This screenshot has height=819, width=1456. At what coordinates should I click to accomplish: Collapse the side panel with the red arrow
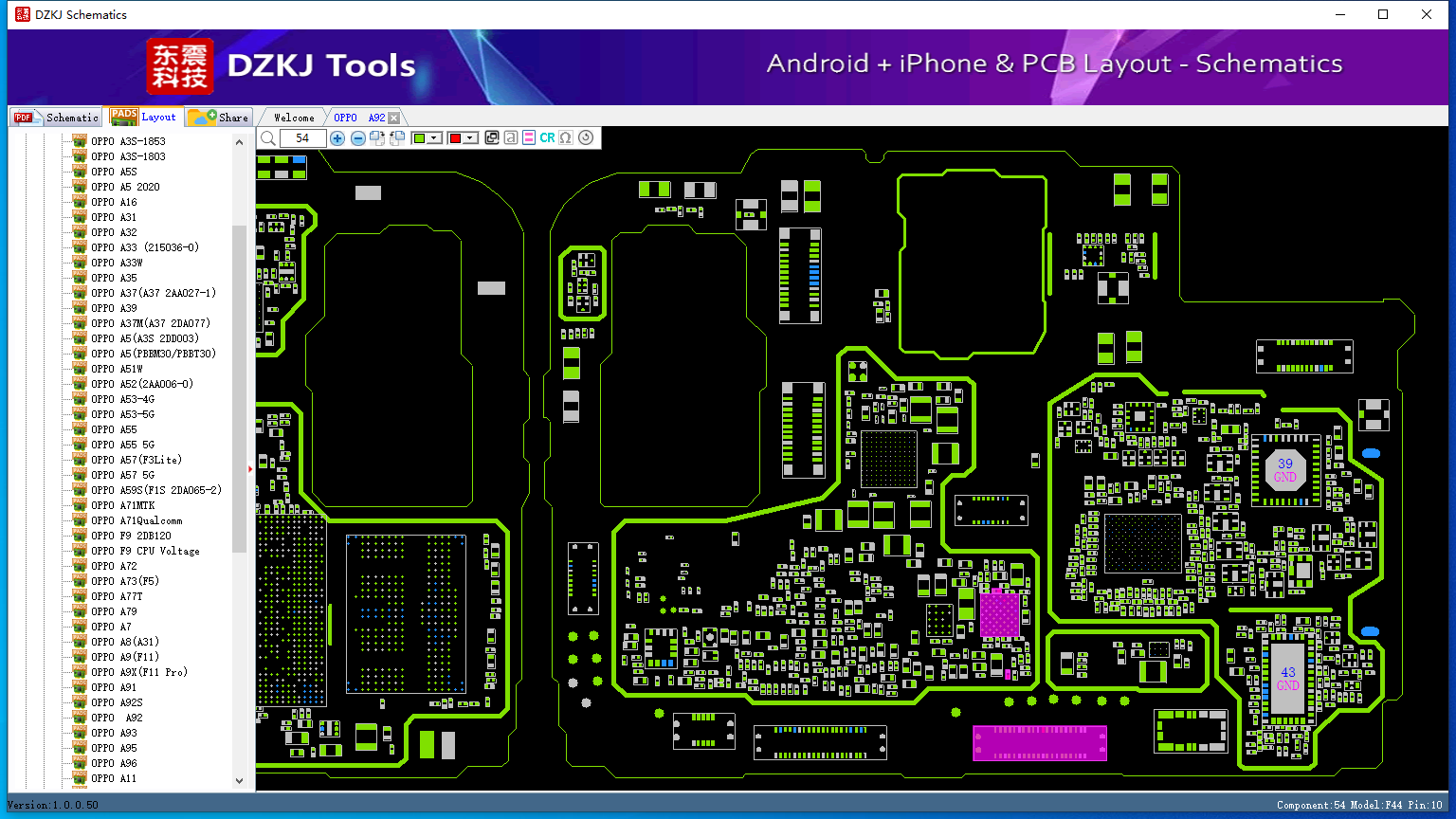pyautogui.click(x=251, y=468)
